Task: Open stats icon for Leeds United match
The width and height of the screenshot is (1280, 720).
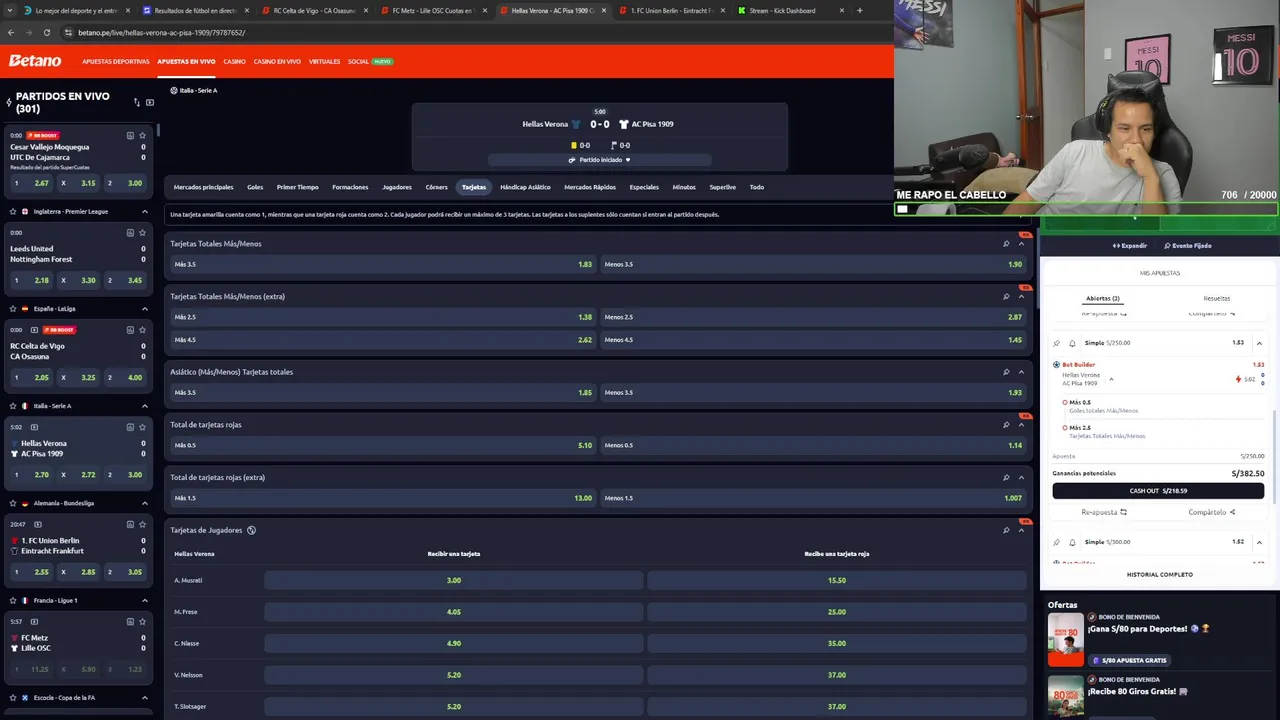Action: (x=130, y=233)
